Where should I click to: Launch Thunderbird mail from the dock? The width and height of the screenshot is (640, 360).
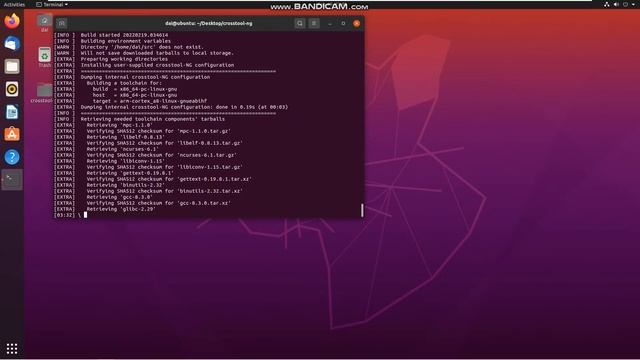pos(12,43)
